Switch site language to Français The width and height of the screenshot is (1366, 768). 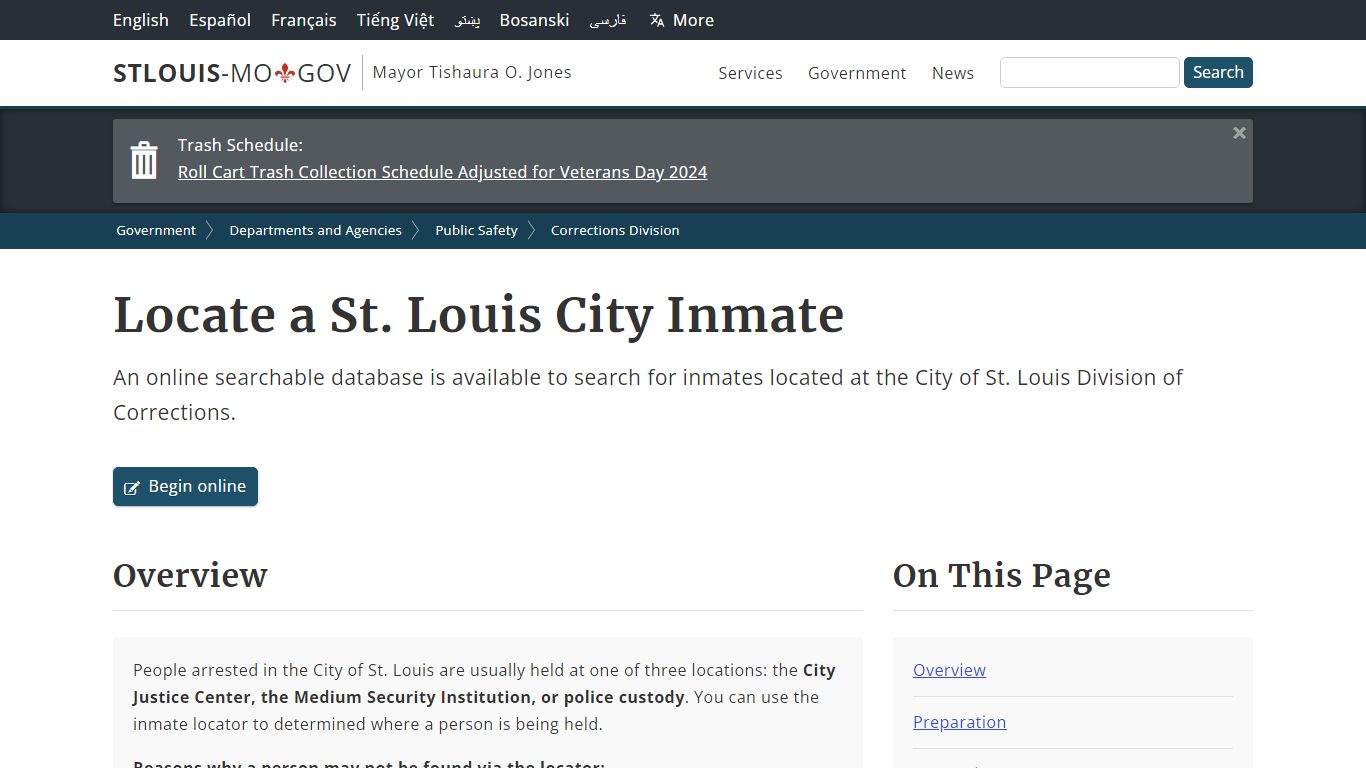304,20
